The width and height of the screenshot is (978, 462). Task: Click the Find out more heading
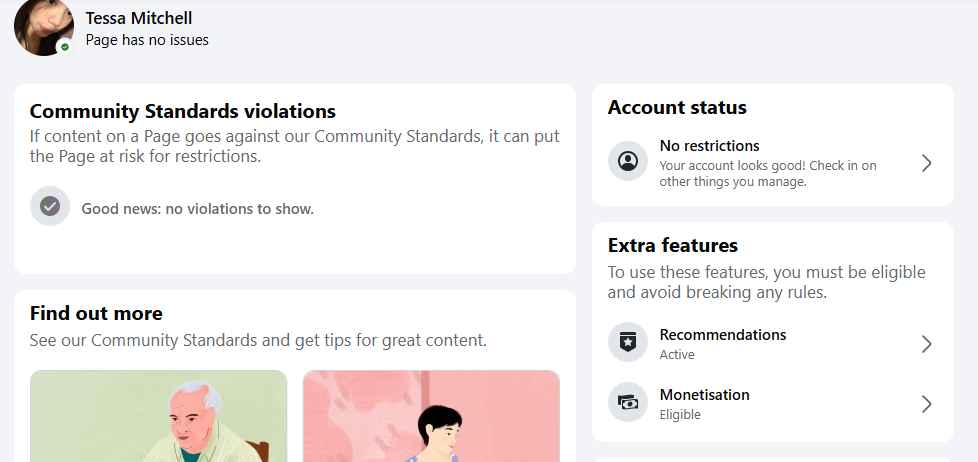pyautogui.click(x=96, y=313)
